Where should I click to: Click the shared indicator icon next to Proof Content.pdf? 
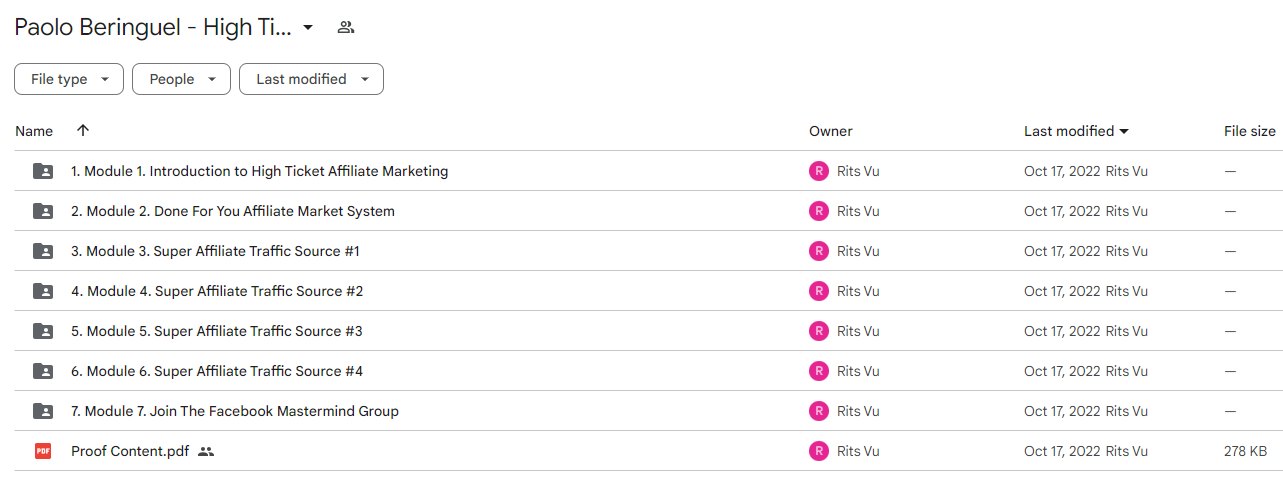tap(206, 451)
